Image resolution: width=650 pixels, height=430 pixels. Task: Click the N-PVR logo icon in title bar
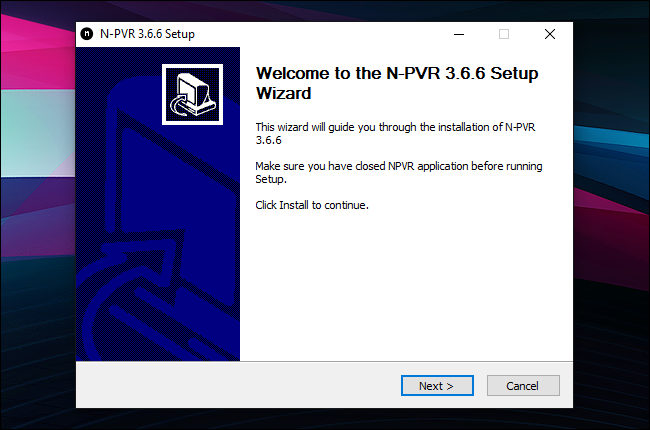tap(87, 34)
